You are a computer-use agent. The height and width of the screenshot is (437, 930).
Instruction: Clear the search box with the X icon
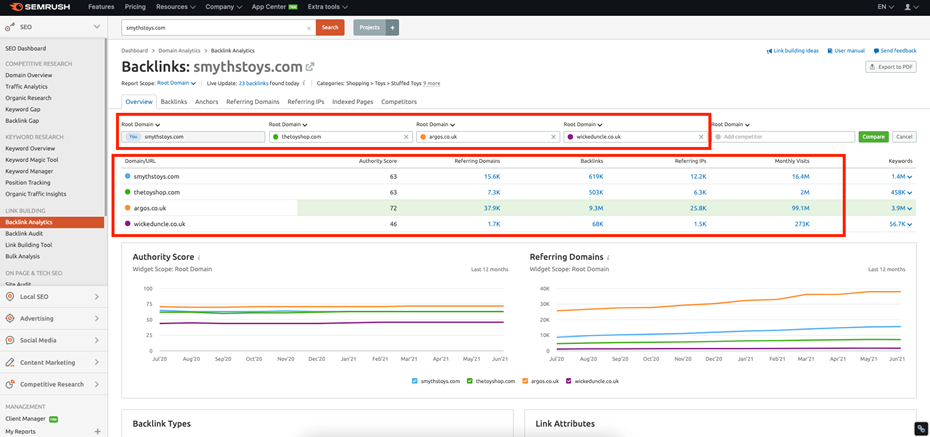point(309,28)
